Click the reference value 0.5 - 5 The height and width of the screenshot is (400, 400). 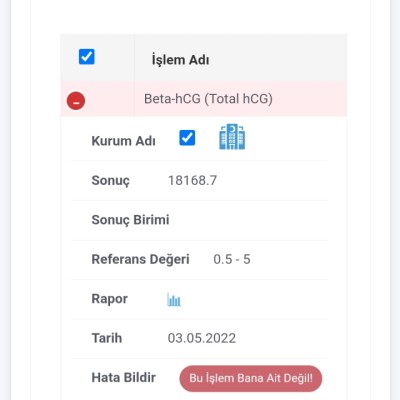click(232, 259)
